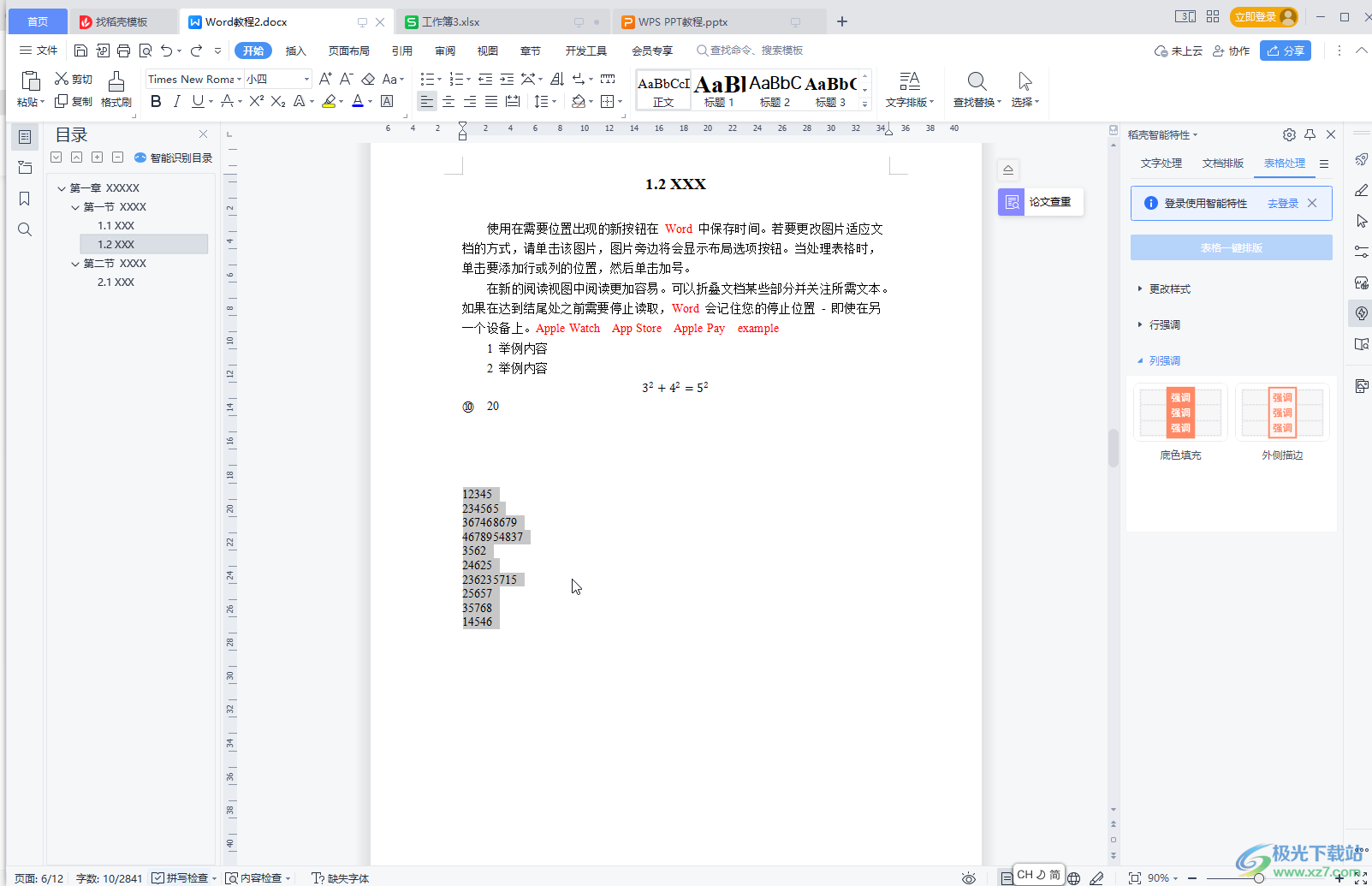This screenshot has width=1372, height=886.
Task: Click the Sort (A-Z) icon
Action: pyautogui.click(x=556, y=79)
